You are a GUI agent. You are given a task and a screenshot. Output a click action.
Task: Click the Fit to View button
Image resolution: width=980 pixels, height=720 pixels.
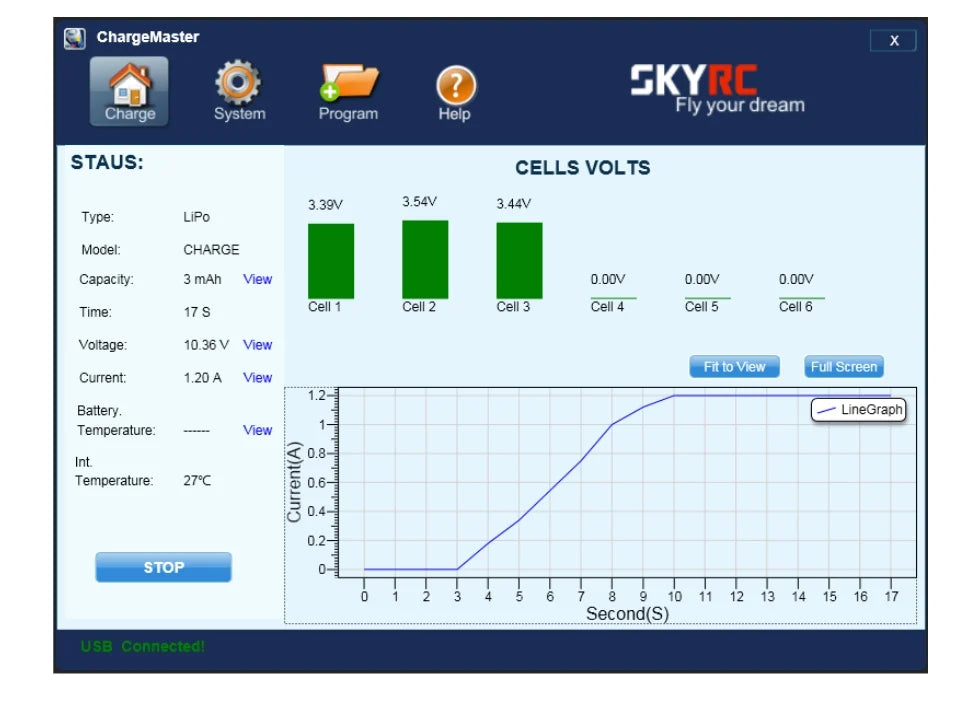tap(734, 367)
